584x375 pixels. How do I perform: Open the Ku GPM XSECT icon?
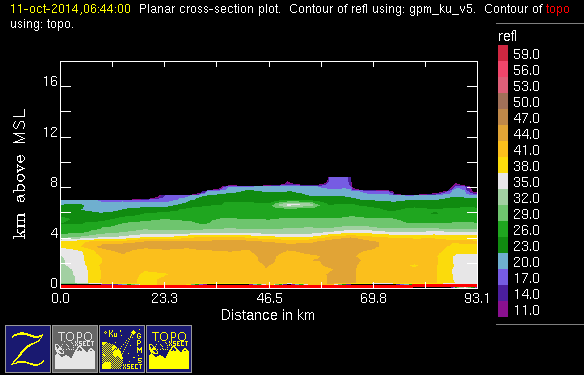click(122, 349)
